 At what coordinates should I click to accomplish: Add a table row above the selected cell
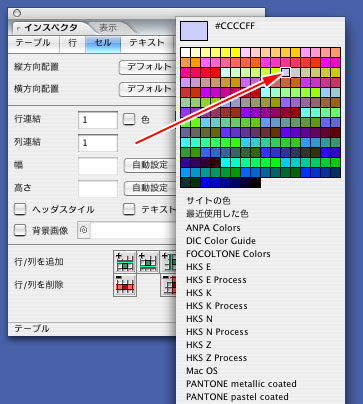(x=125, y=262)
